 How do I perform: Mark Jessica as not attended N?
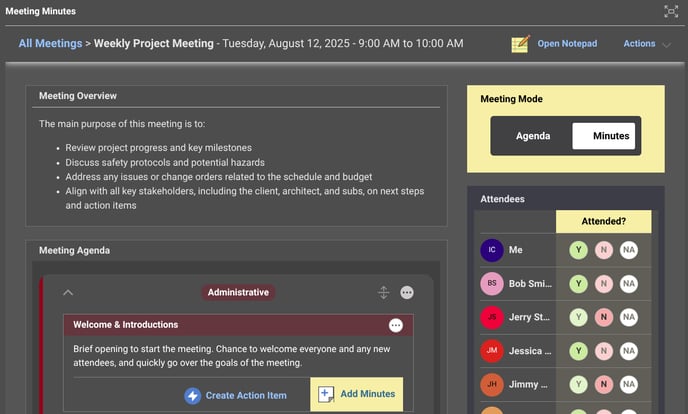pos(604,351)
